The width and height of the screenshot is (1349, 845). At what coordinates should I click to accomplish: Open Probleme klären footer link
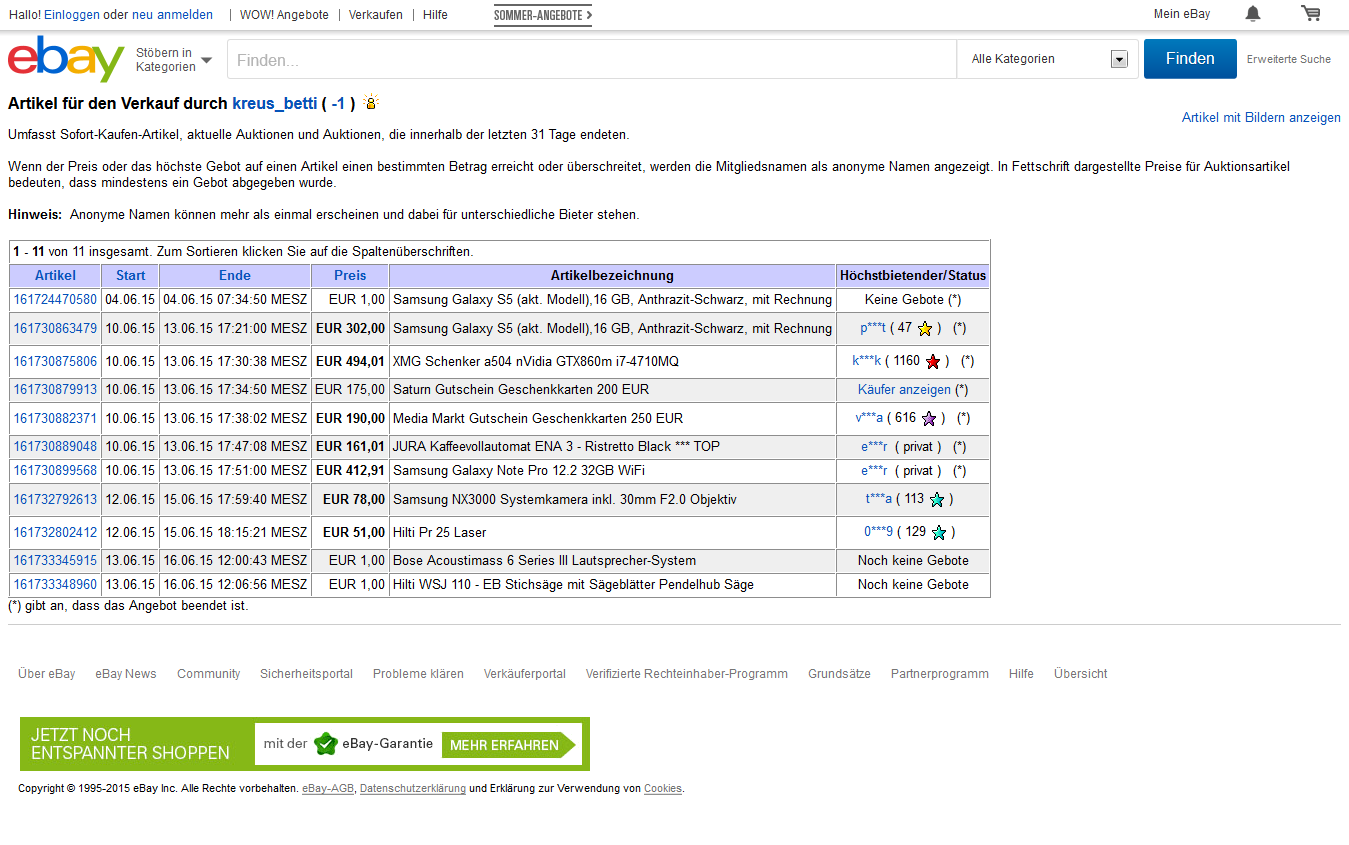tap(418, 674)
